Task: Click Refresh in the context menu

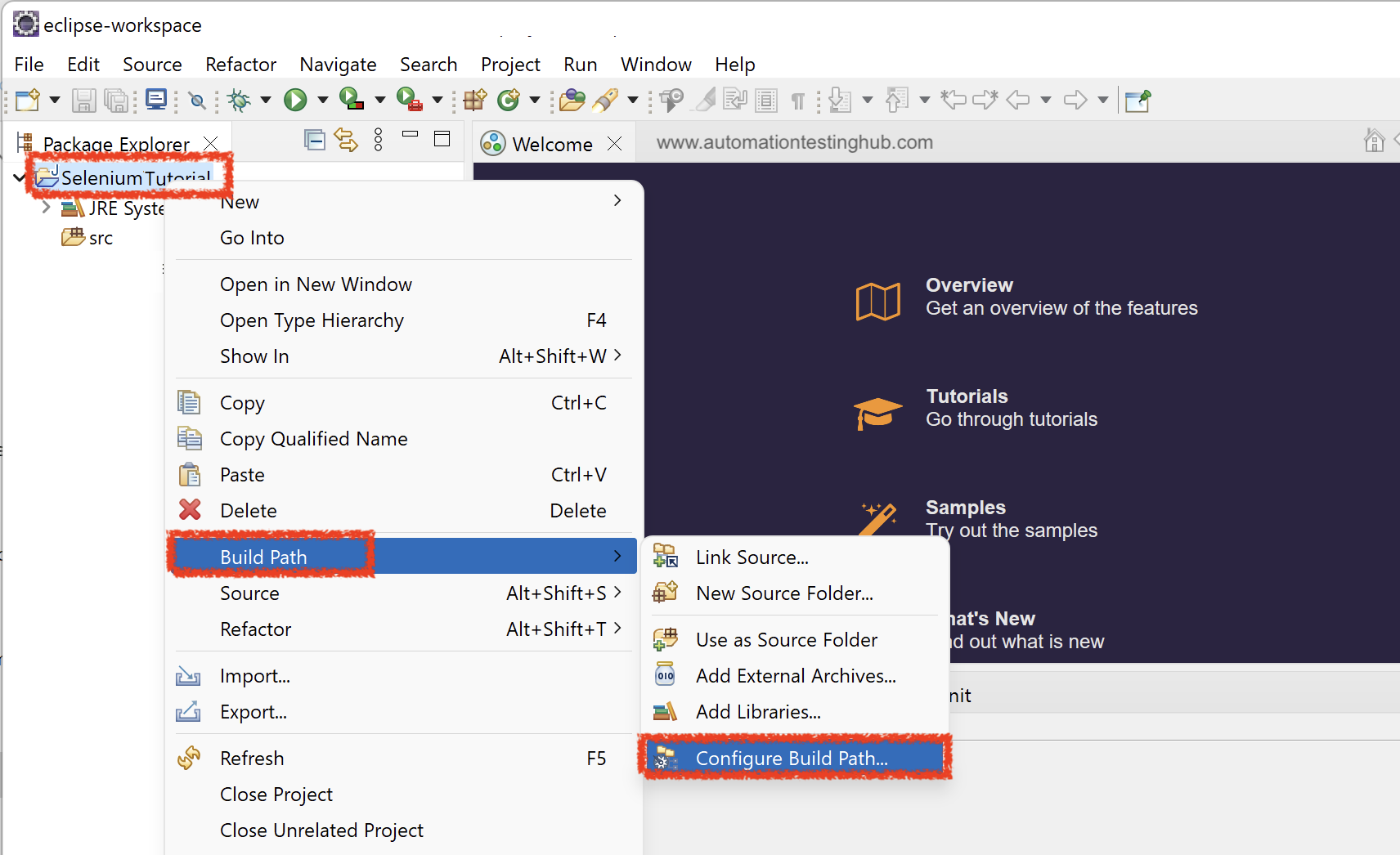Action: point(404,759)
